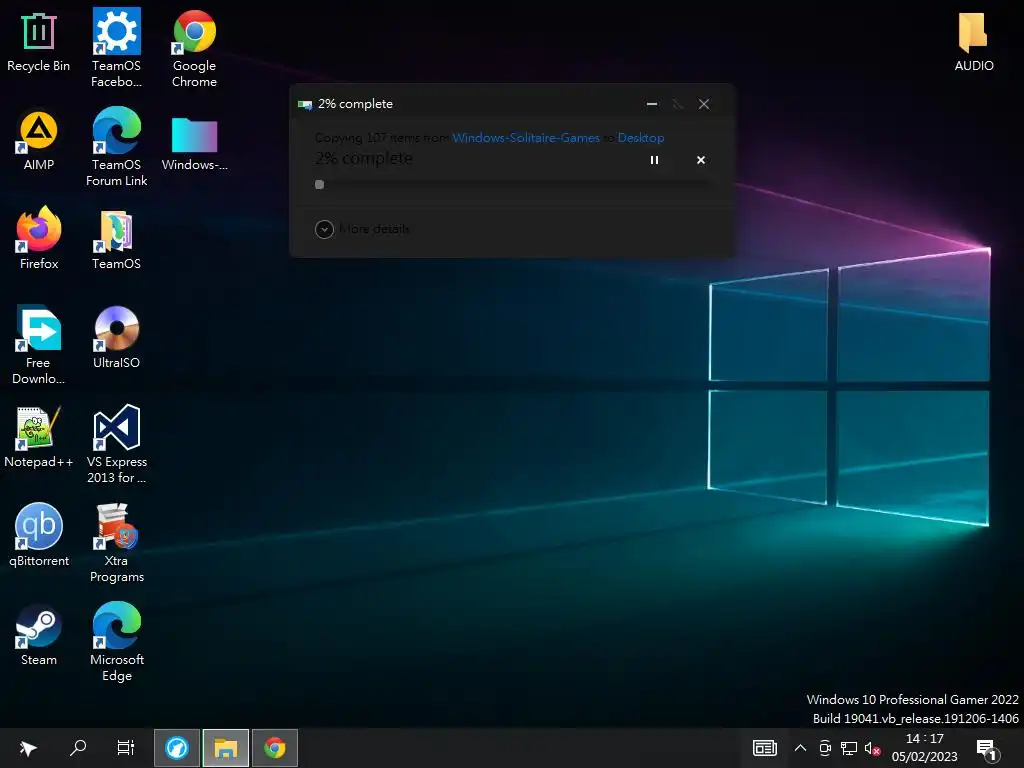Click the copy progress bar
This screenshot has width=1024, height=768.
[x=513, y=185]
